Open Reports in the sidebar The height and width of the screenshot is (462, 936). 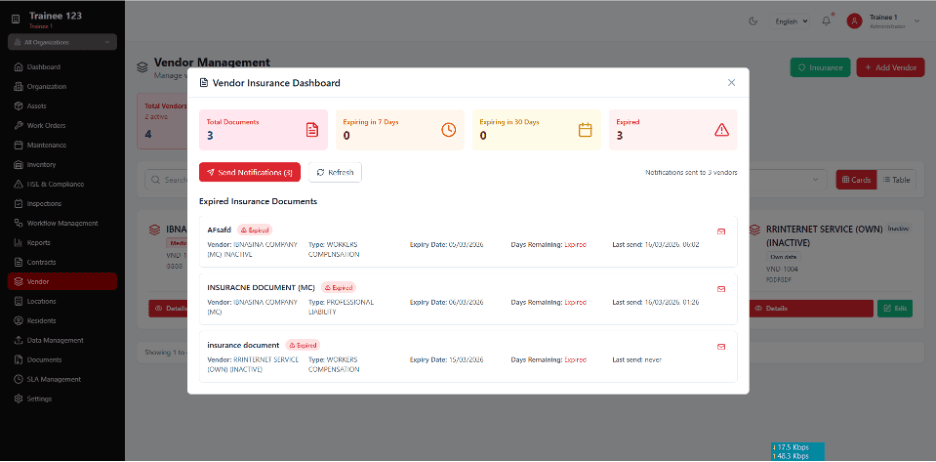click(x=62, y=243)
